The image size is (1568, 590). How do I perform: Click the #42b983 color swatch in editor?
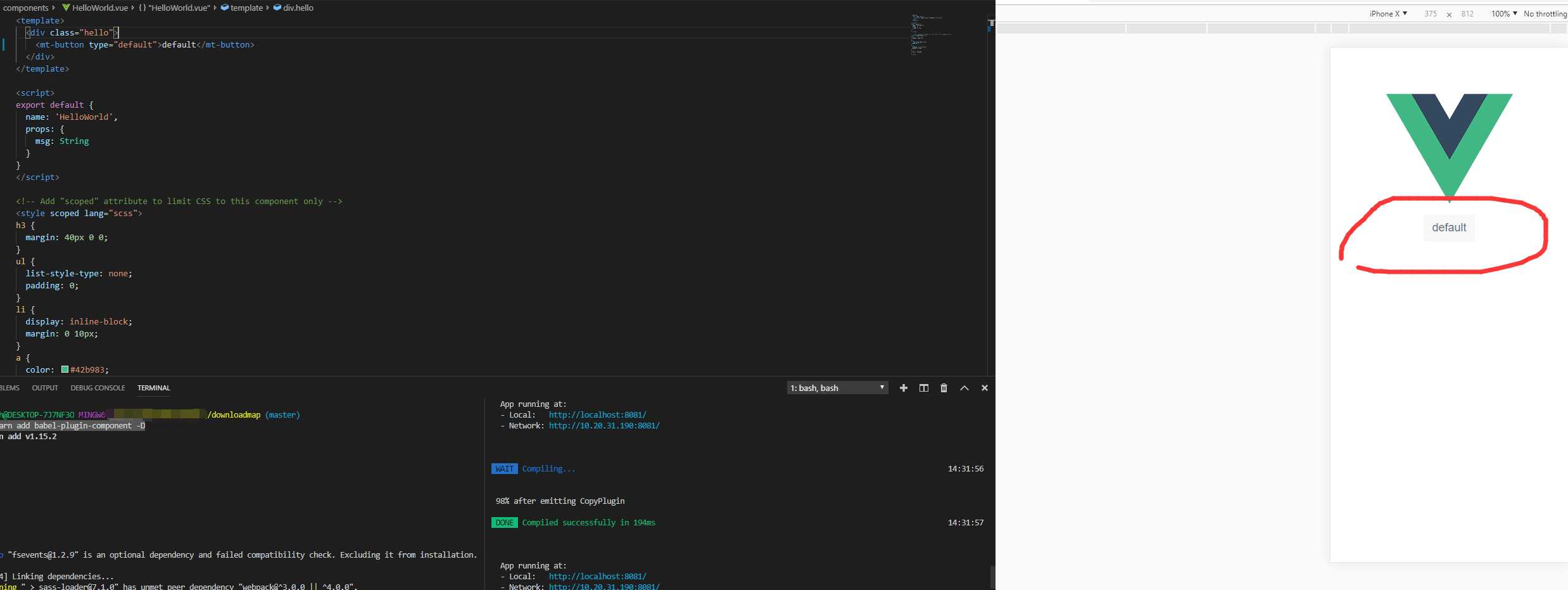tap(65, 369)
